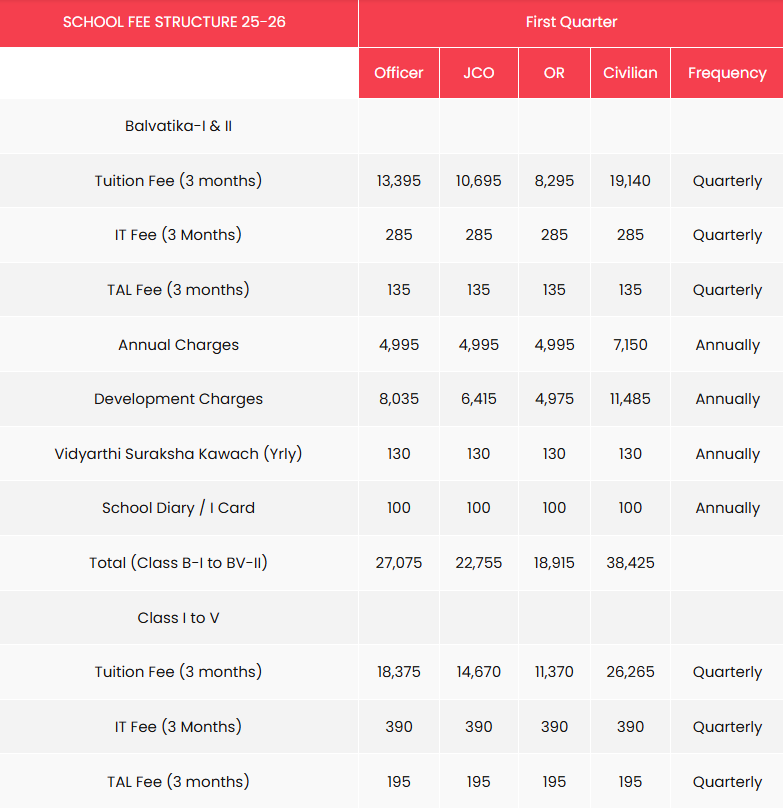Screen dimensions: 783x809
Task: Select the OR column header
Action: 554,73
